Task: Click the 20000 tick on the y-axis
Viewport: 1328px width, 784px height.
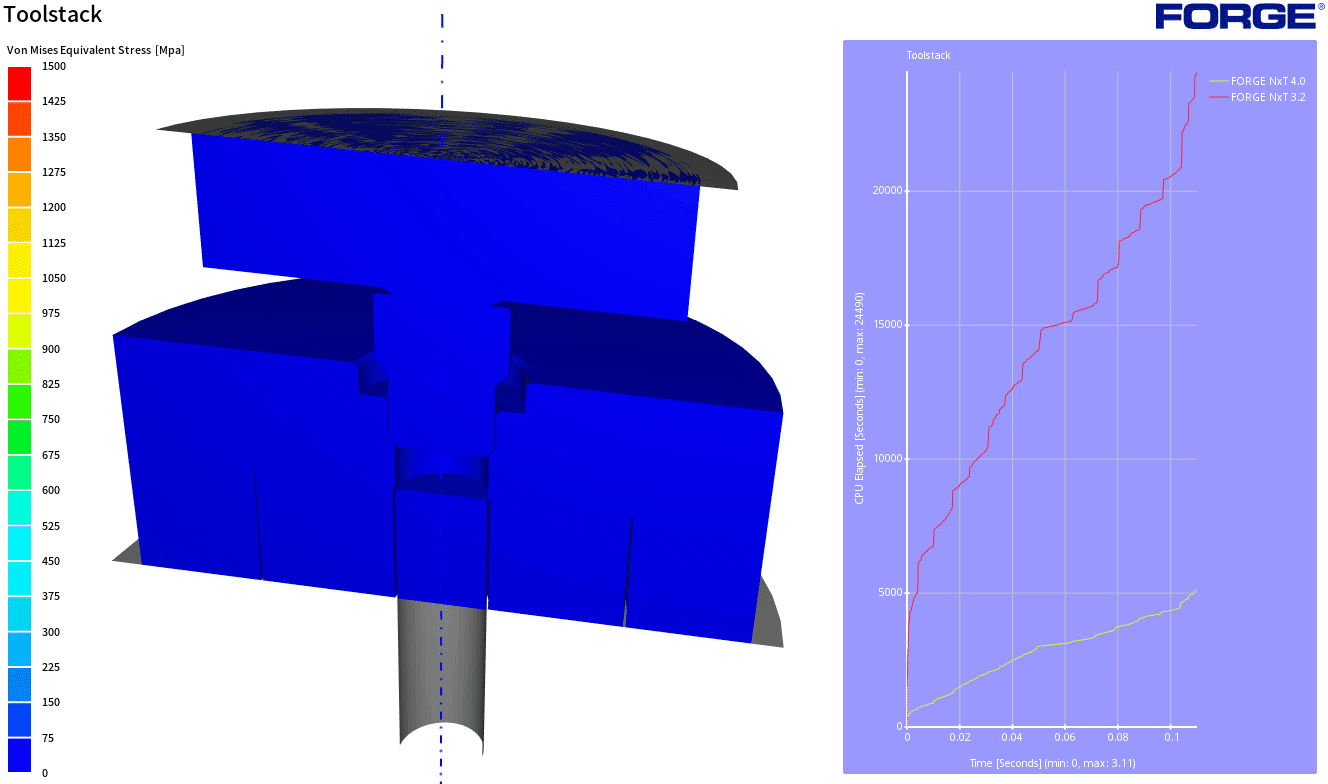Action: 884,191
